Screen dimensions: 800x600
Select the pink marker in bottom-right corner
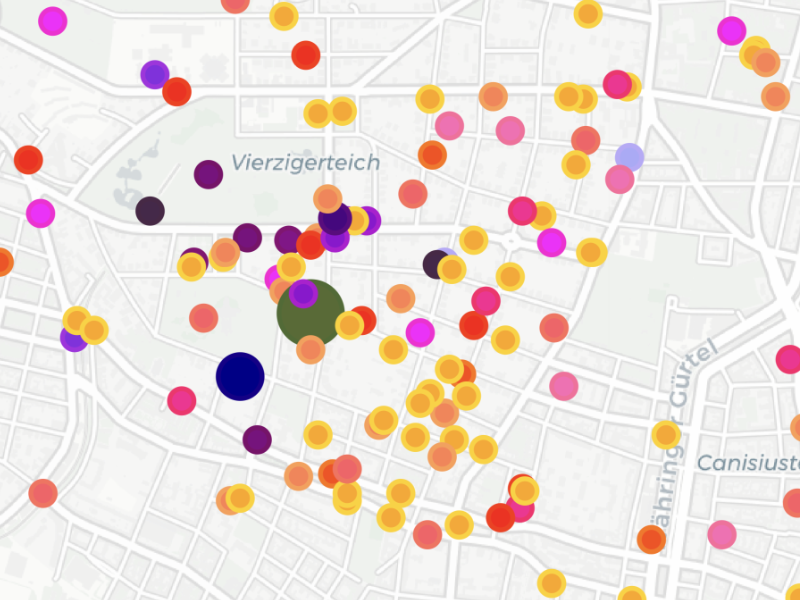coord(722,535)
